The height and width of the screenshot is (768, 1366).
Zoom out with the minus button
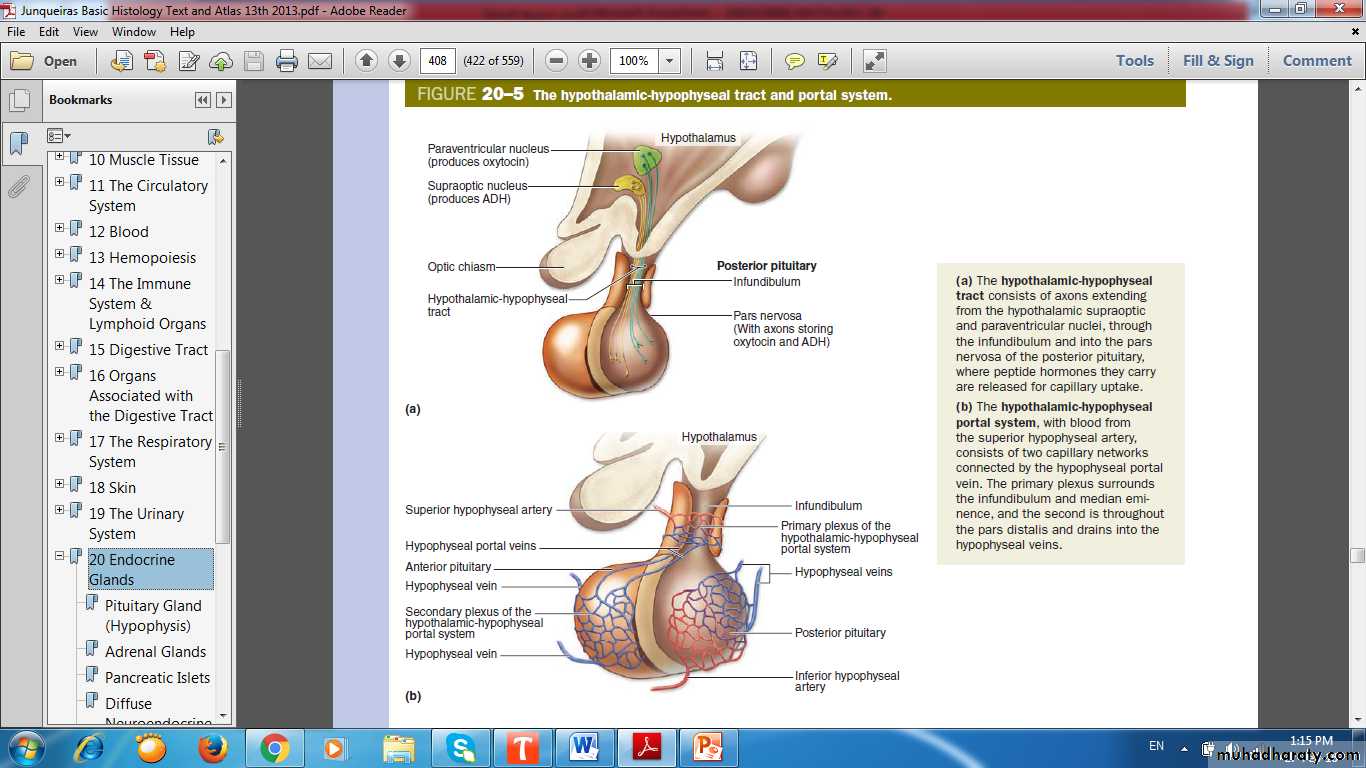[x=557, y=61]
